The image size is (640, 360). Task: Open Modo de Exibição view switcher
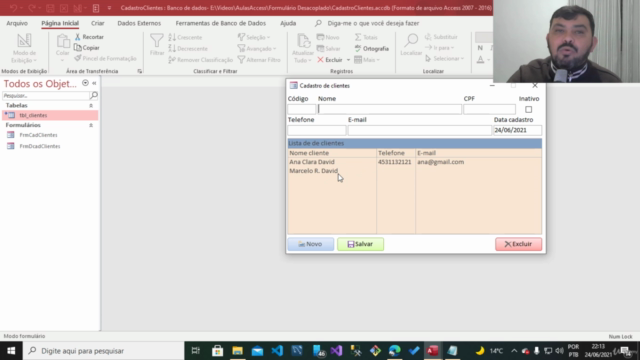24,48
